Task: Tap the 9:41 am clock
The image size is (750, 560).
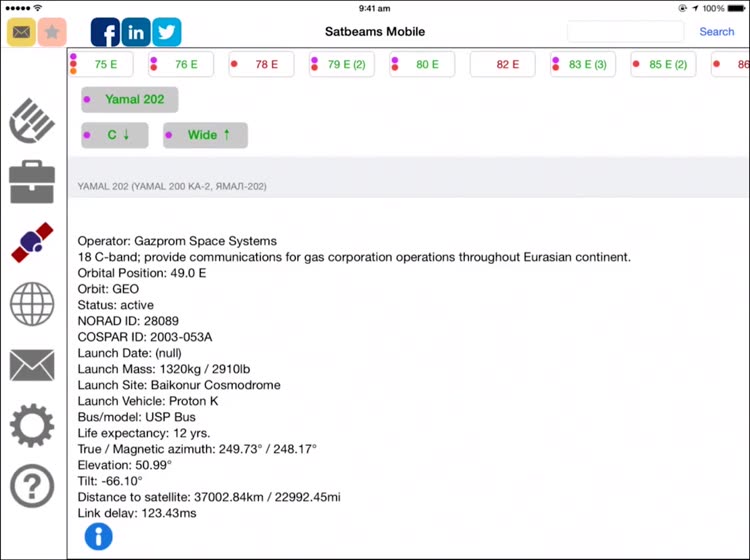Action: [375, 8]
